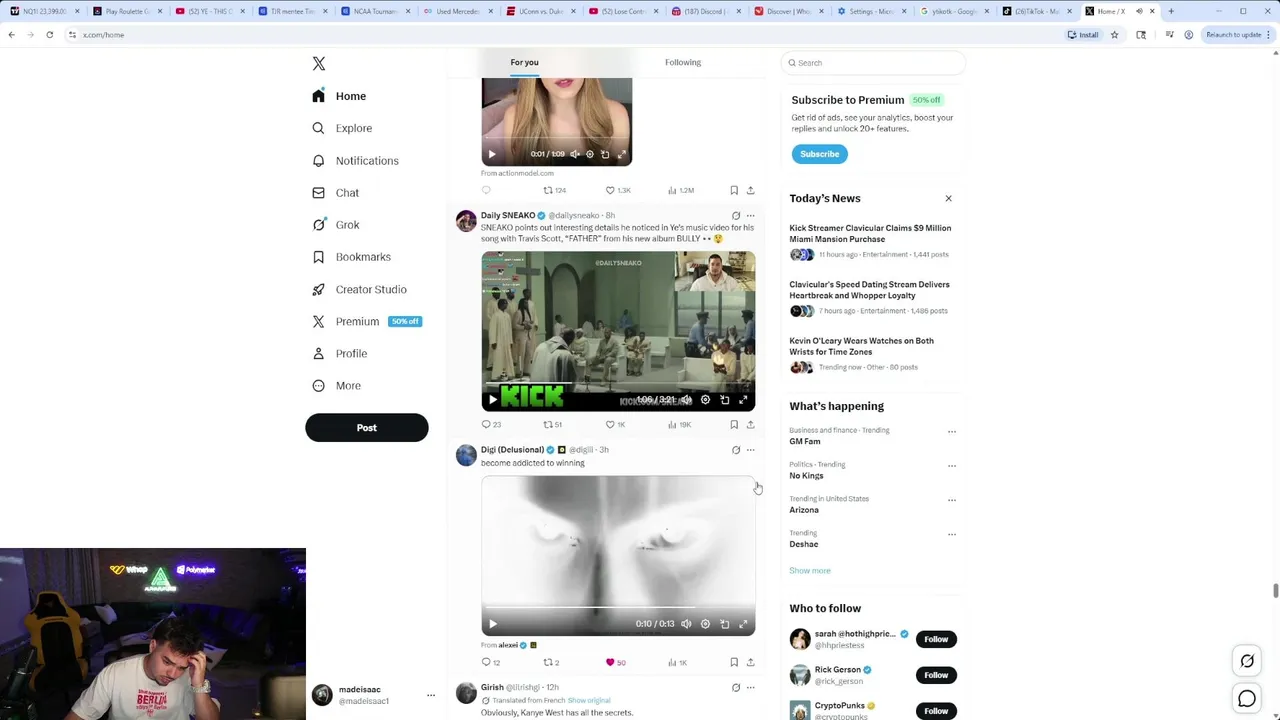Share the Daily SNEAKO post
The height and width of the screenshot is (720, 1280).
pos(750,425)
